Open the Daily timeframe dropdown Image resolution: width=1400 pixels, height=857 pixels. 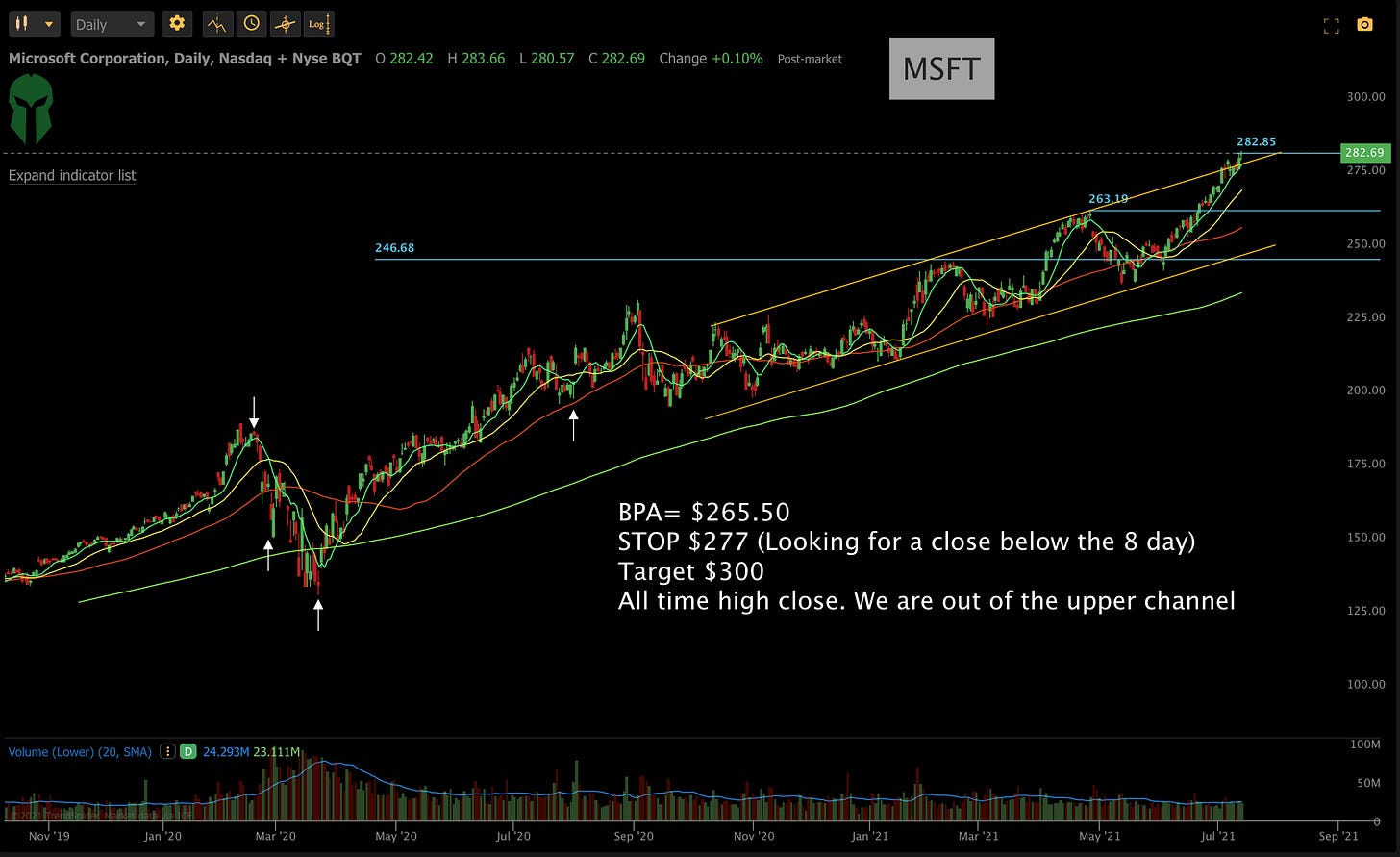pos(112,24)
